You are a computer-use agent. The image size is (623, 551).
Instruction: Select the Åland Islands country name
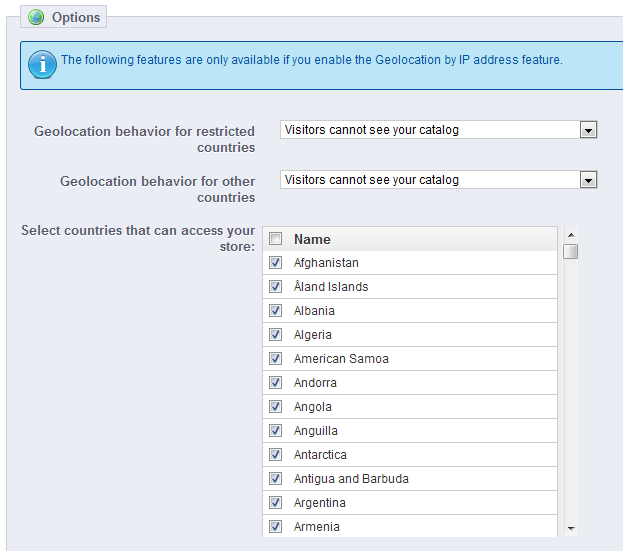(x=331, y=286)
